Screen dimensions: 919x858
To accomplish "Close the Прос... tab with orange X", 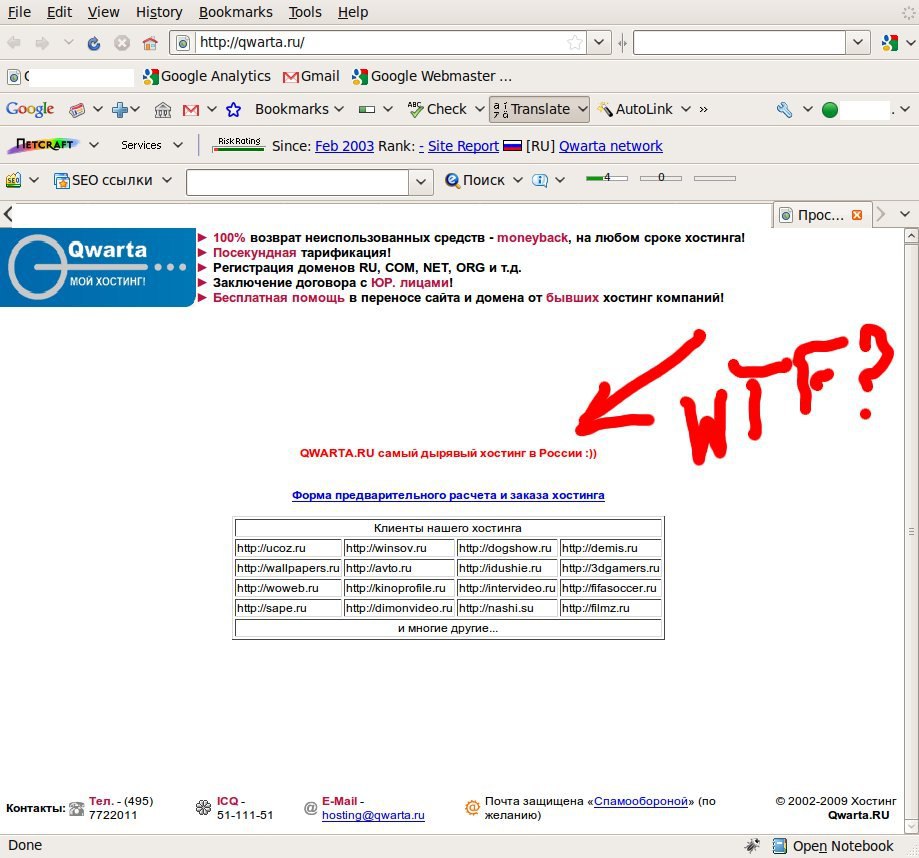I will pyautogui.click(x=857, y=215).
